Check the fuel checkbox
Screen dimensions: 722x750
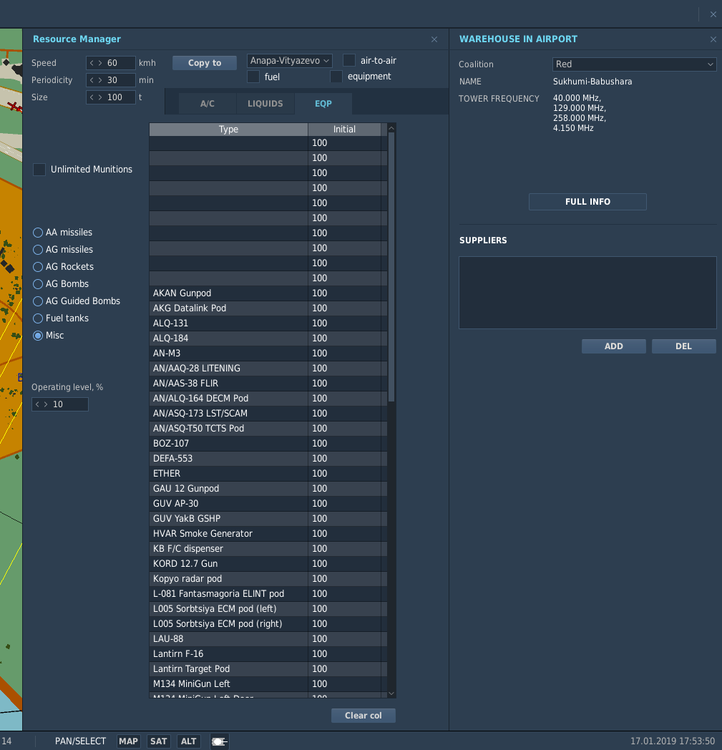click(x=254, y=77)
